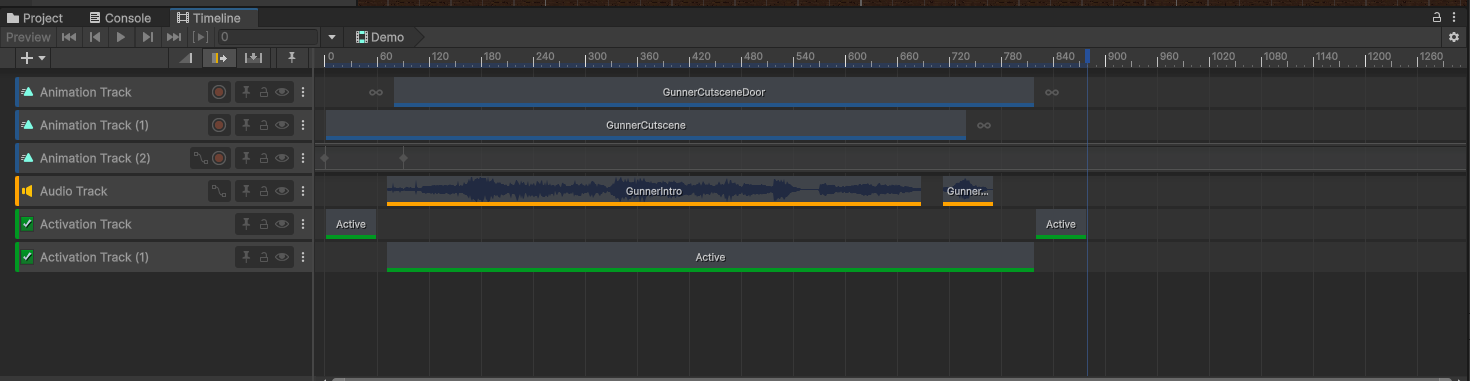Click the Audio Track speaker icon
The height and width of the screenshot is (381, 1470).
click(27, 191)
